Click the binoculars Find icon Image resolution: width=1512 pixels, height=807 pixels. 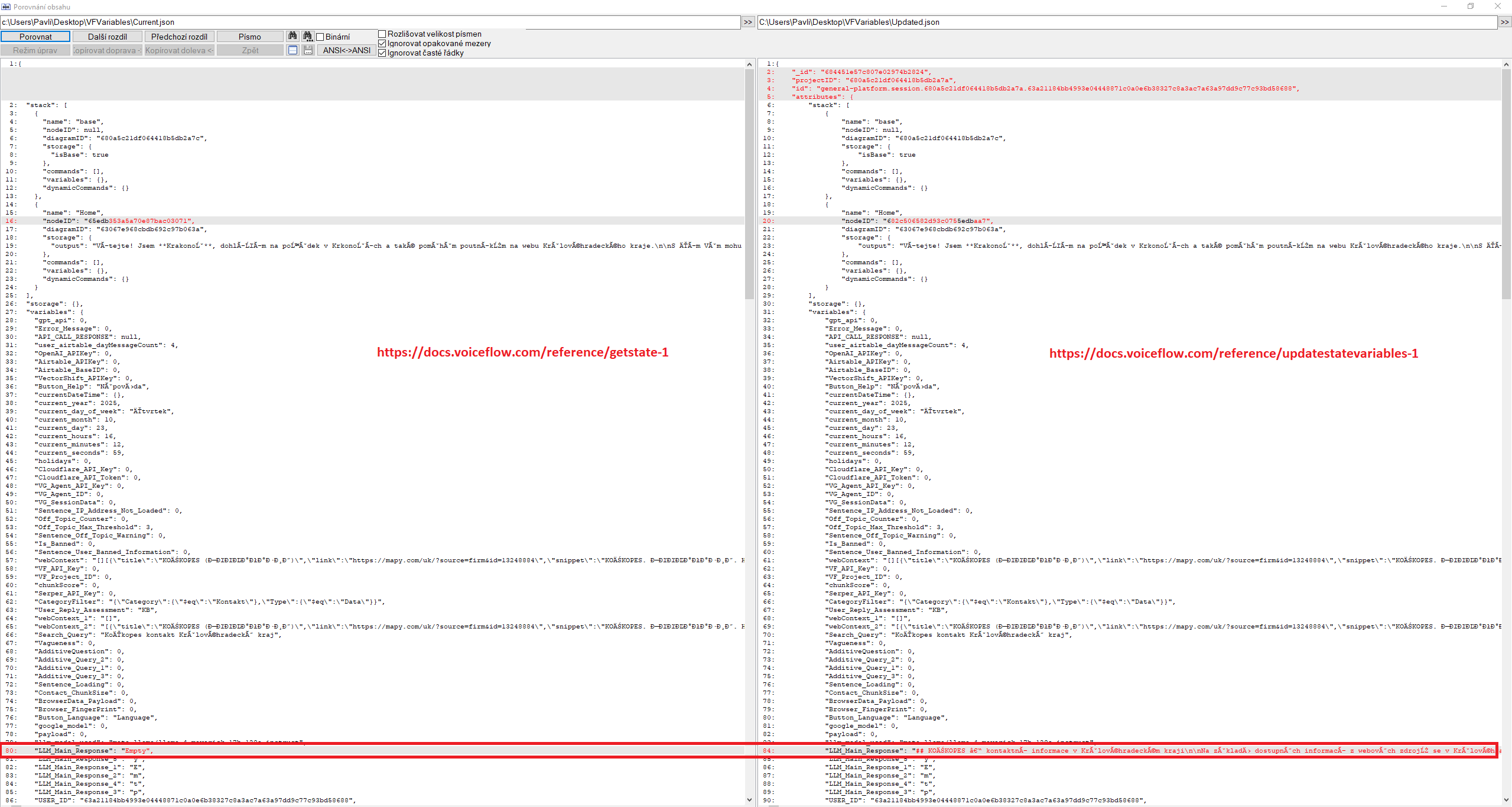click(x=292, y=36)
